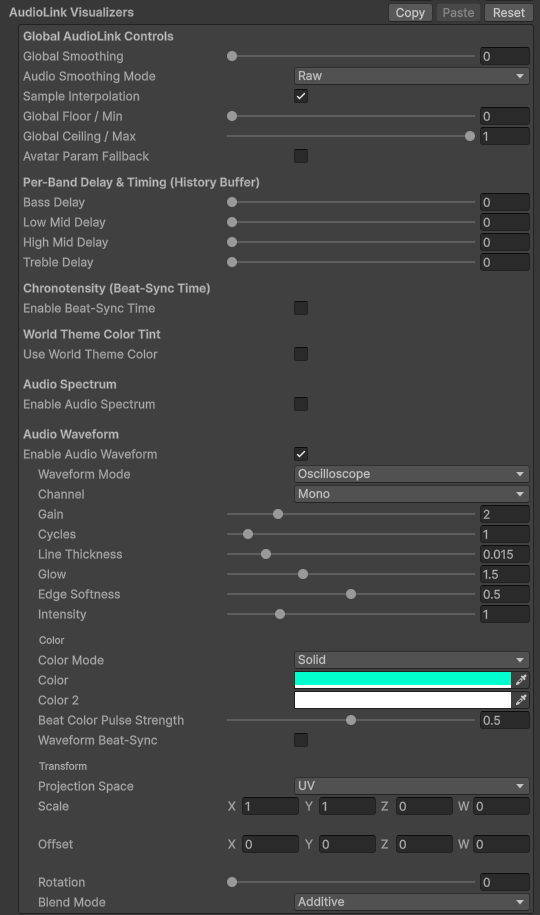Click the Edge Softness field showing 0.5
The height and width of the screenshot is (915, 540).
505,594
